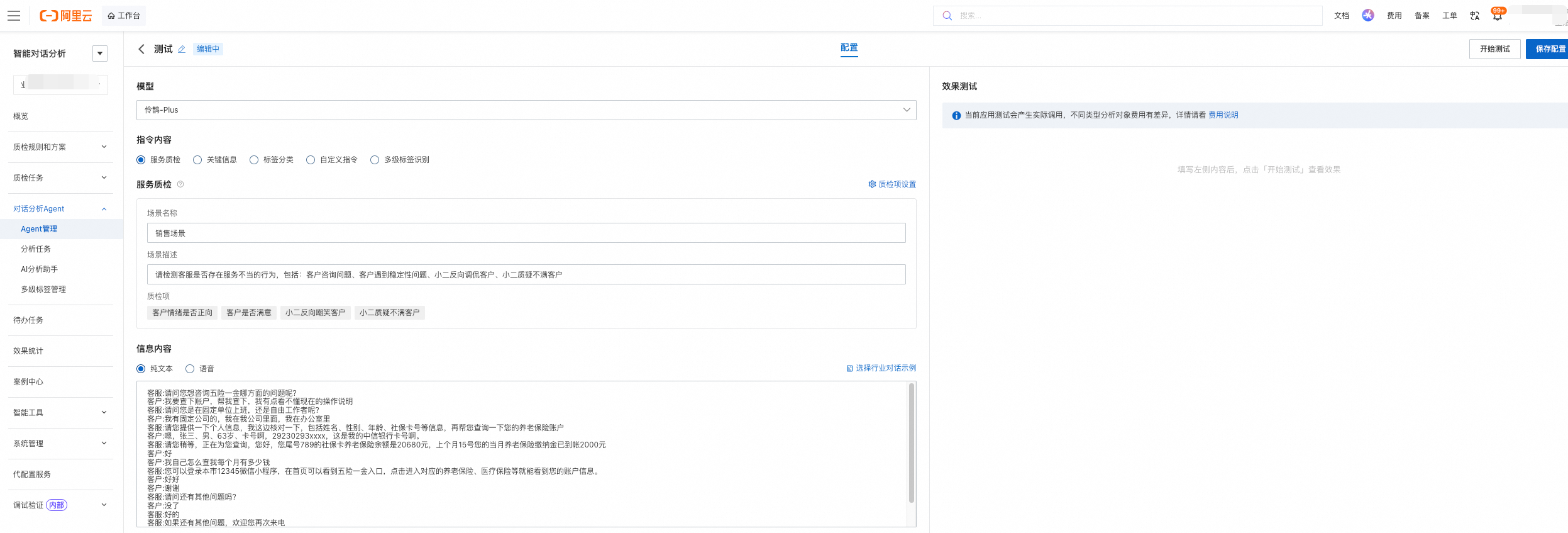Open the 伶鹊-Plus model dropdown
Image resolution: width=1568 pixels, height=533 pixels.
(526, 110)
